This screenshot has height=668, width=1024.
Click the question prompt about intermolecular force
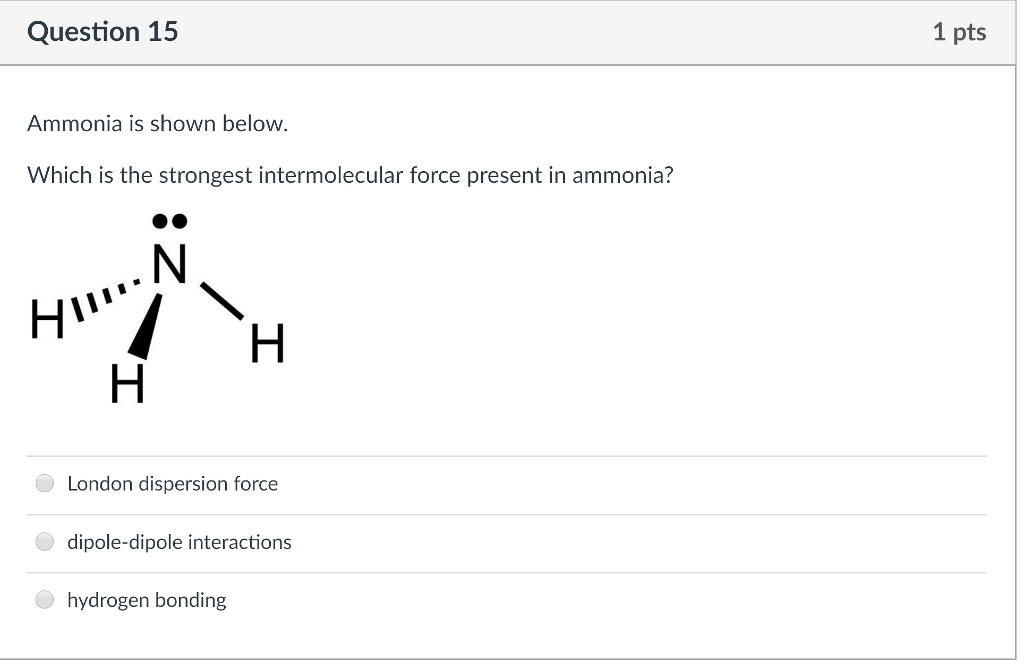click(x=350, y=175)
